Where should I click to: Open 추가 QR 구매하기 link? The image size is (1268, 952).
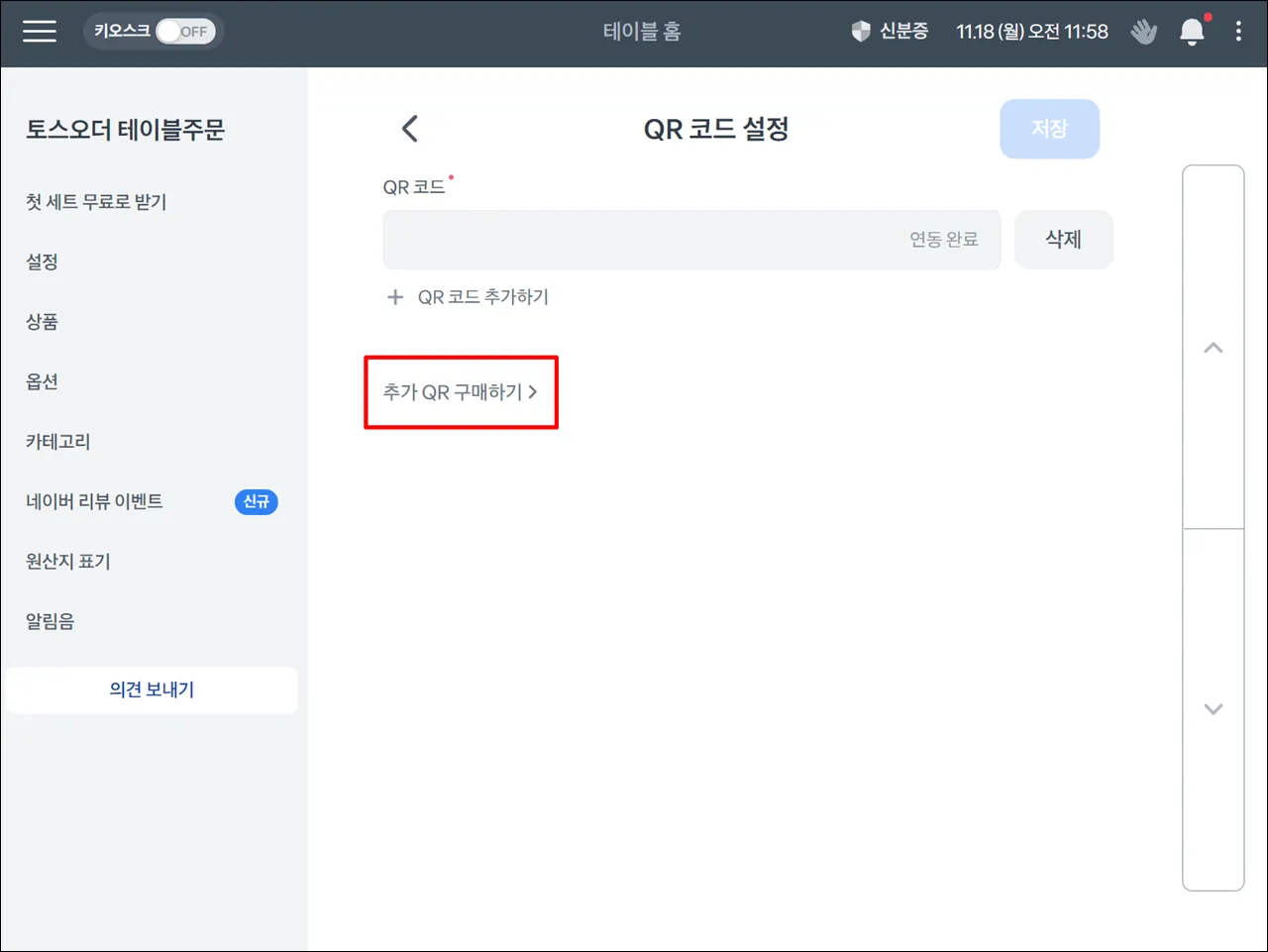(460, 392)
